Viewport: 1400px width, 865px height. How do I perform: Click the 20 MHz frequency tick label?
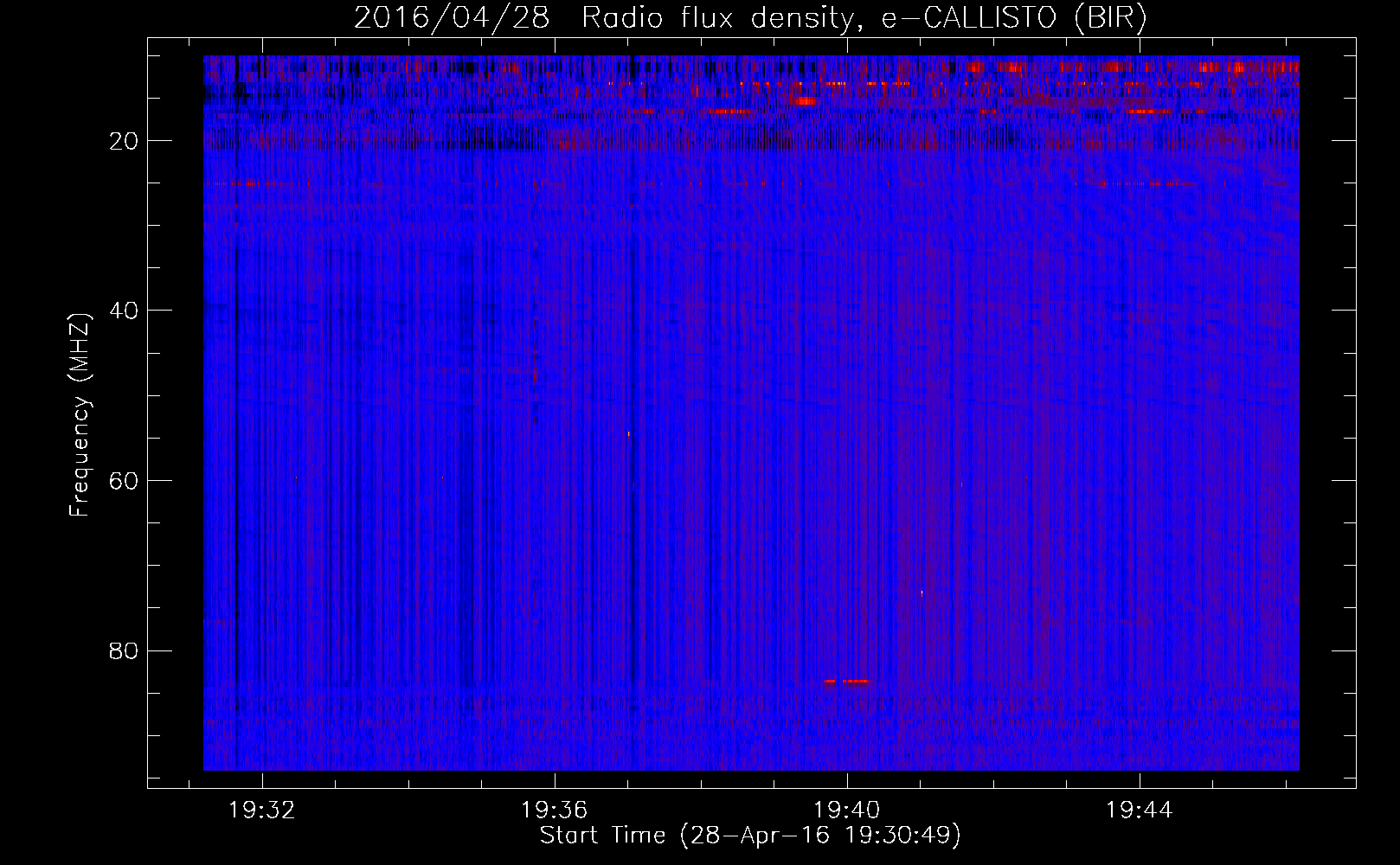point(124,141)
